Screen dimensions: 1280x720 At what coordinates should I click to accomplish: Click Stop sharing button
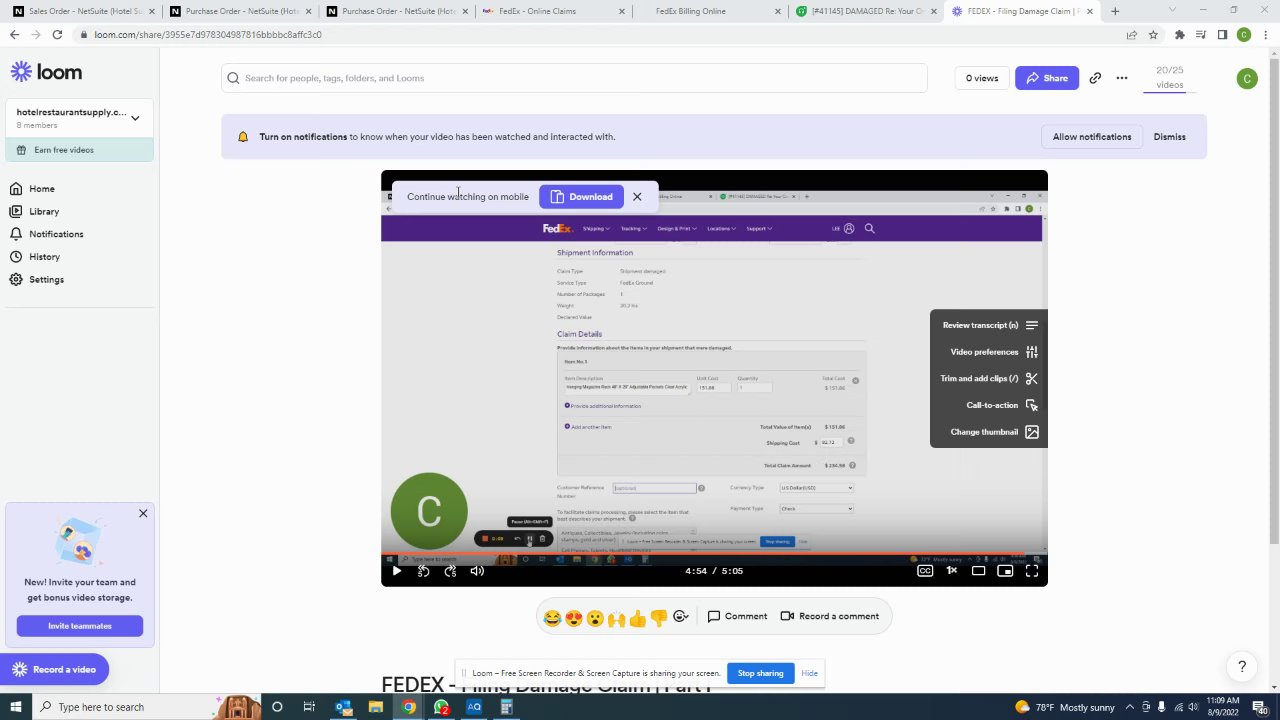pyautogui.click(x=760, y=673)
